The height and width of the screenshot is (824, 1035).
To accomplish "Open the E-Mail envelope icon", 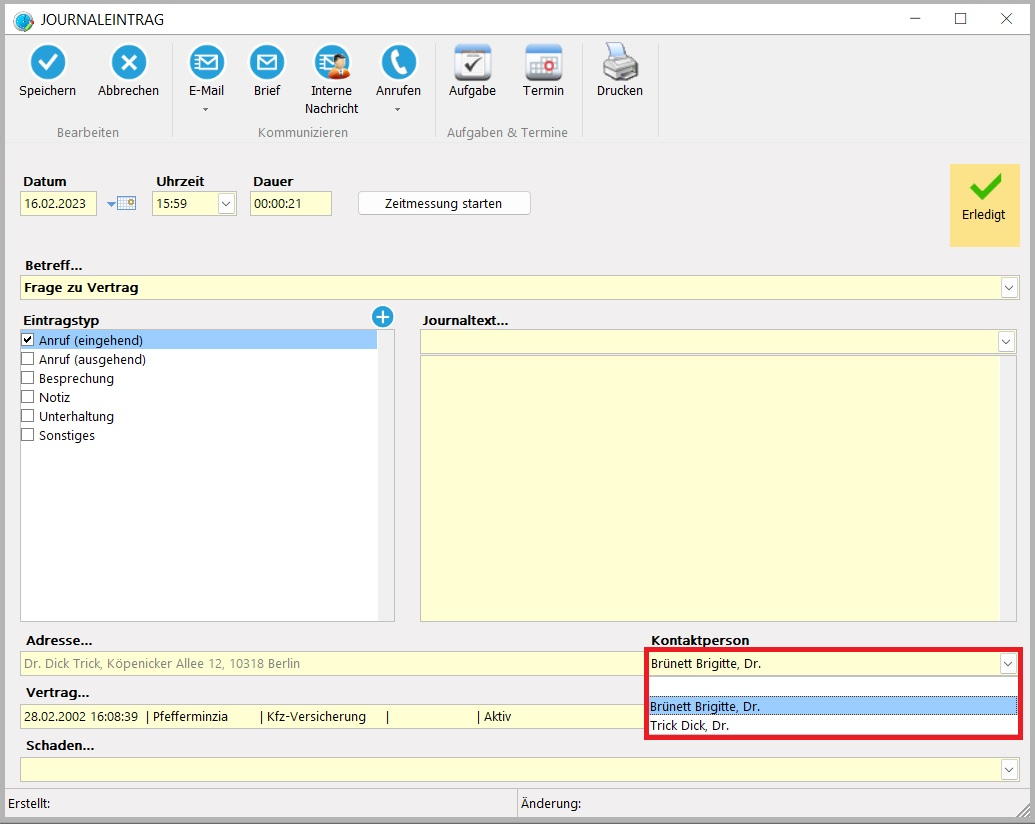I will (x=206, y=63).
